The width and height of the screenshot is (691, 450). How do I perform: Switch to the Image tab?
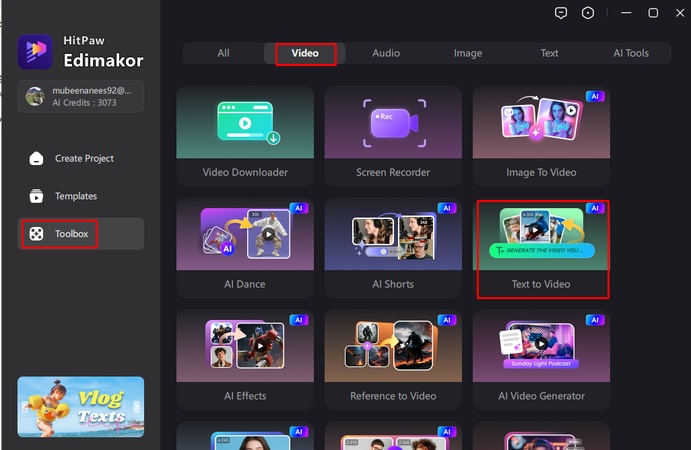pos(468,53)
